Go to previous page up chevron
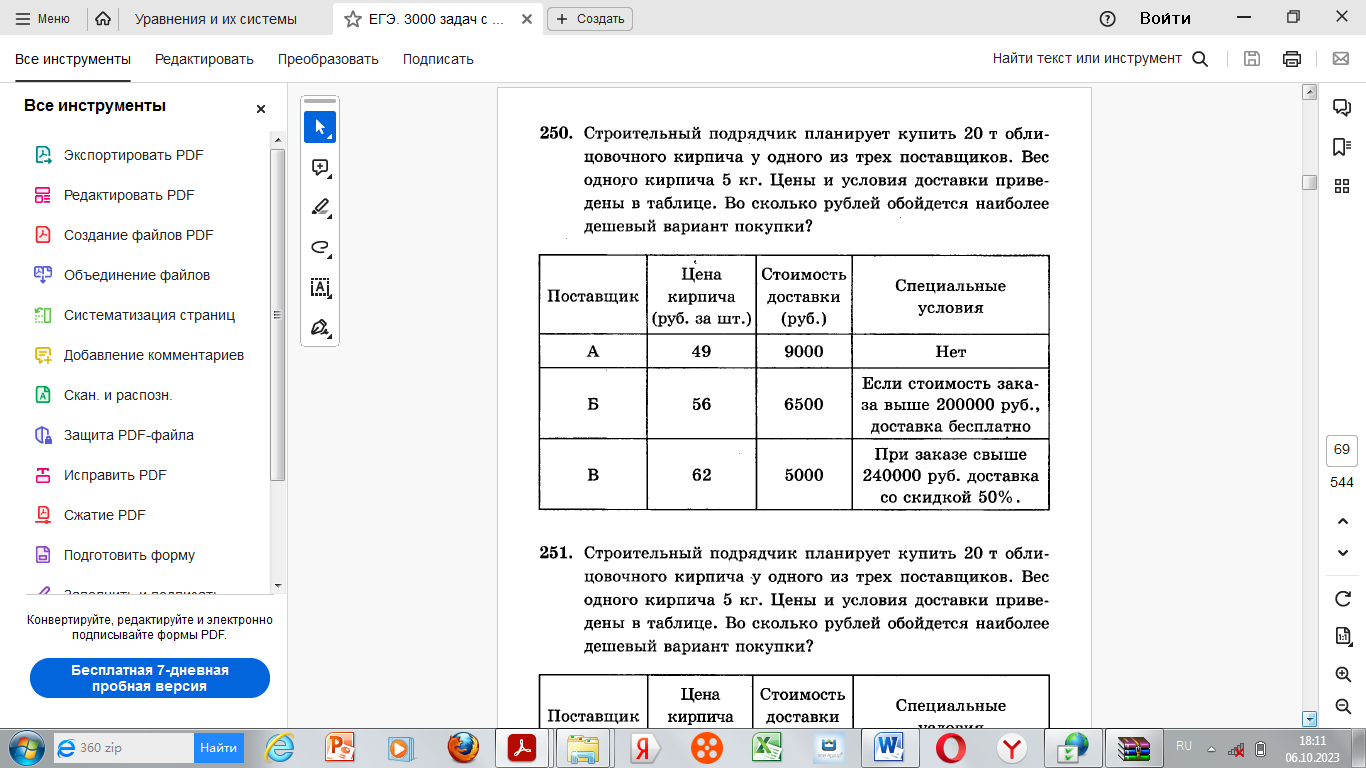Viewport: 1366px width, 768px height. (x=1343, y=521)
